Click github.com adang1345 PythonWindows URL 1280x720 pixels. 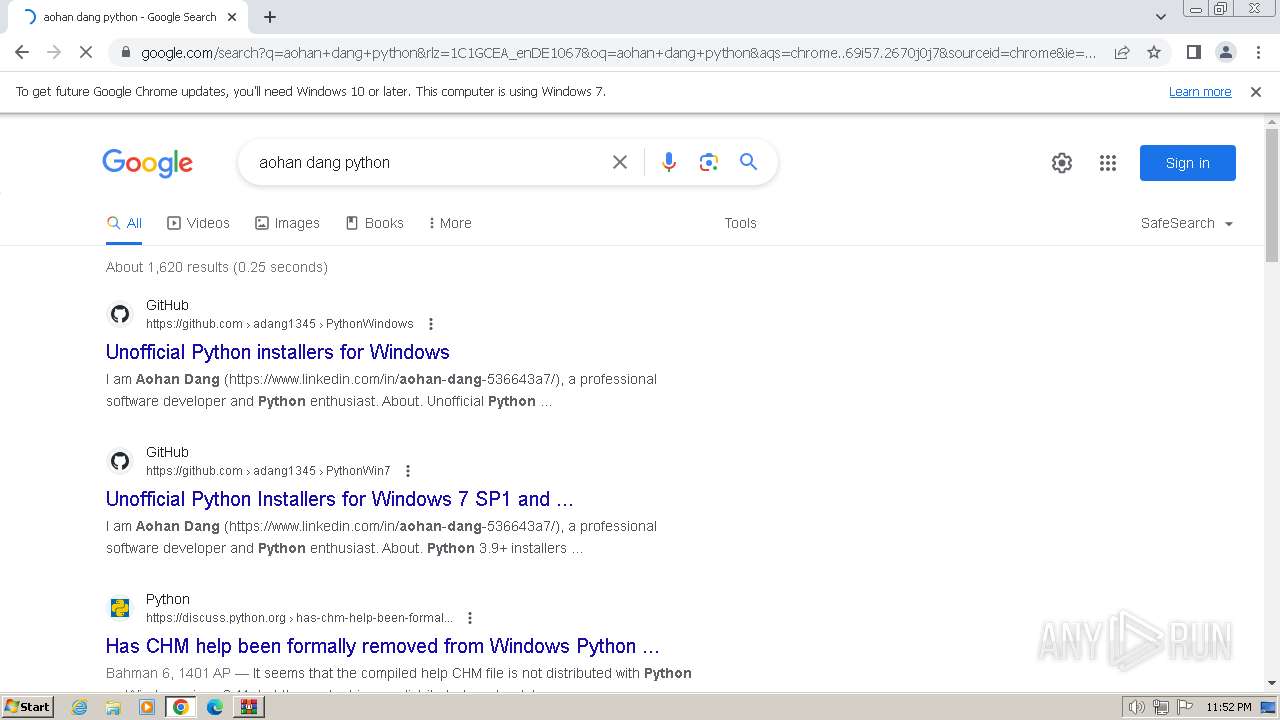[280, 324]
